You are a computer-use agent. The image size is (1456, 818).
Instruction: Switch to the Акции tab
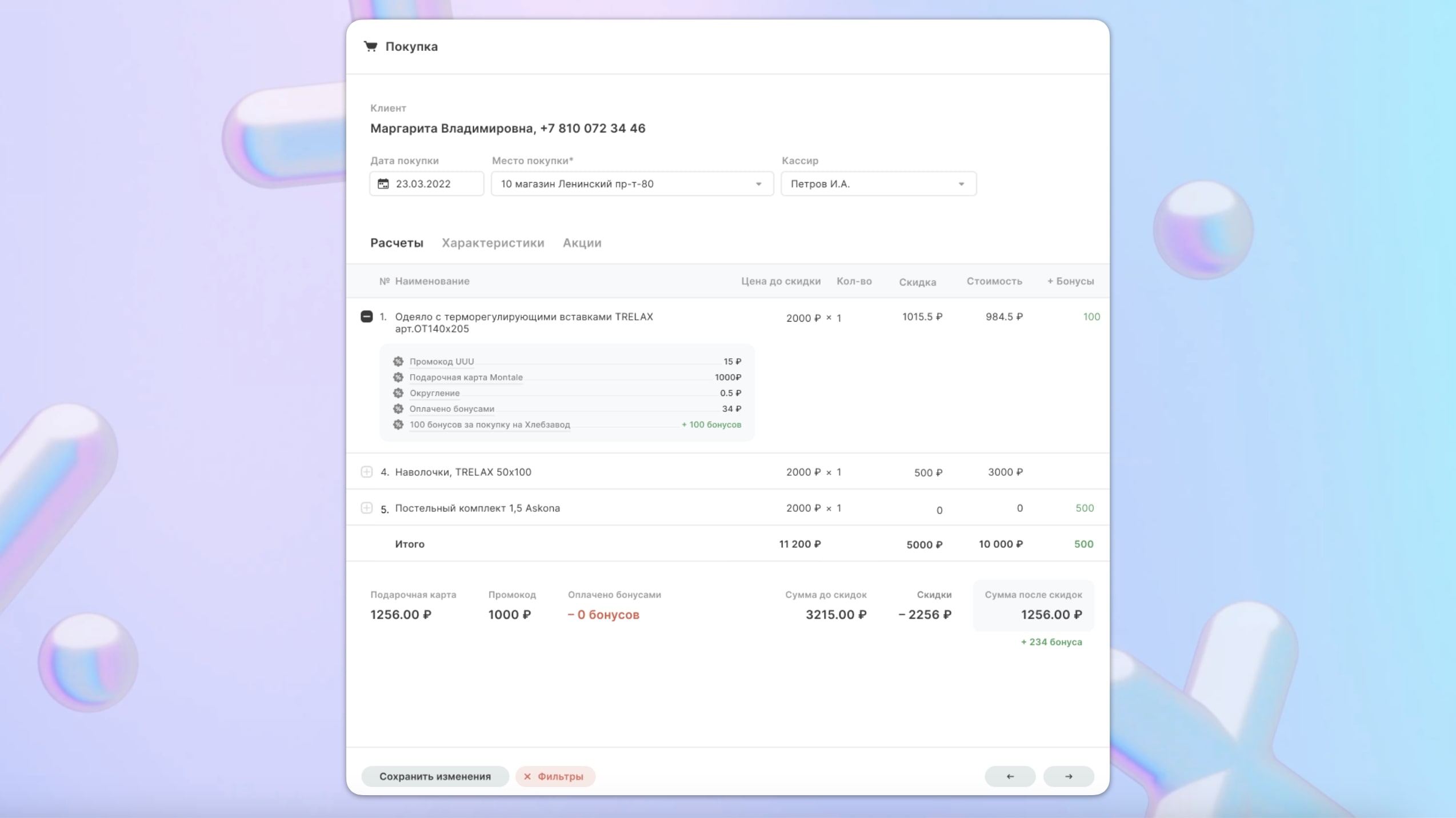[582, 243]
